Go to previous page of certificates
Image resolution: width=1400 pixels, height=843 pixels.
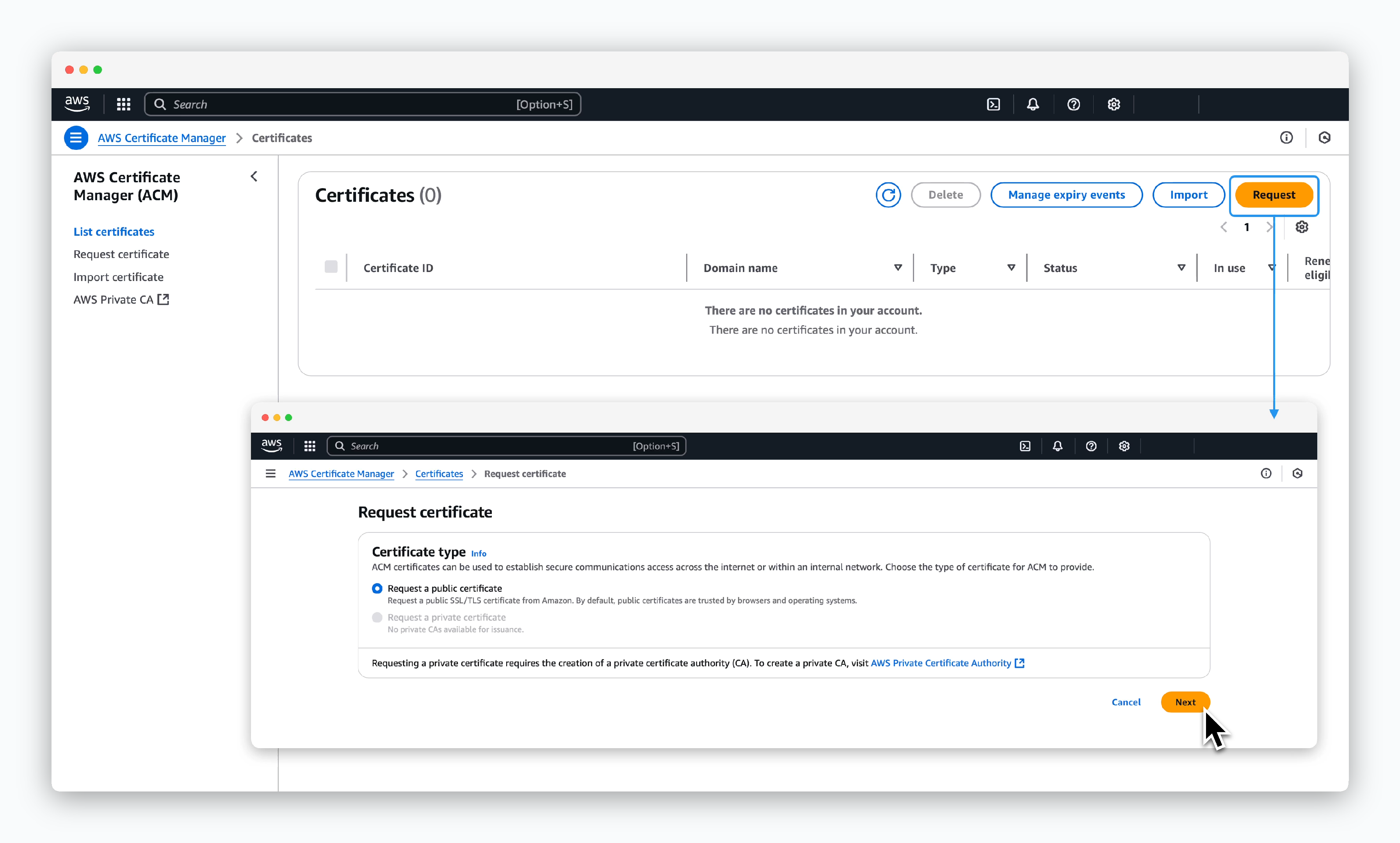pos(1223,227)
